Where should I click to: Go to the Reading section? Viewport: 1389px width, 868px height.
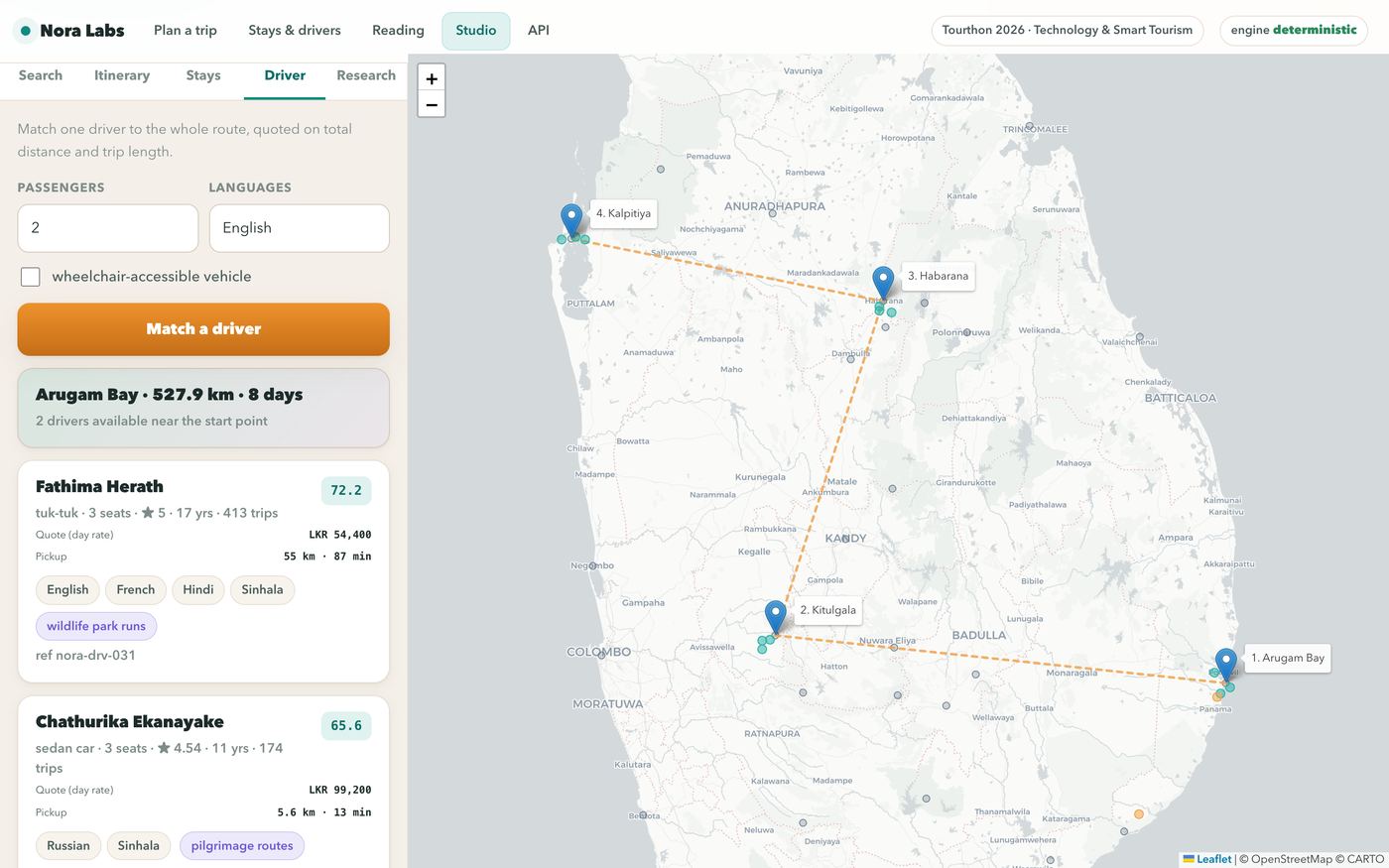click(x=398, y=31)
